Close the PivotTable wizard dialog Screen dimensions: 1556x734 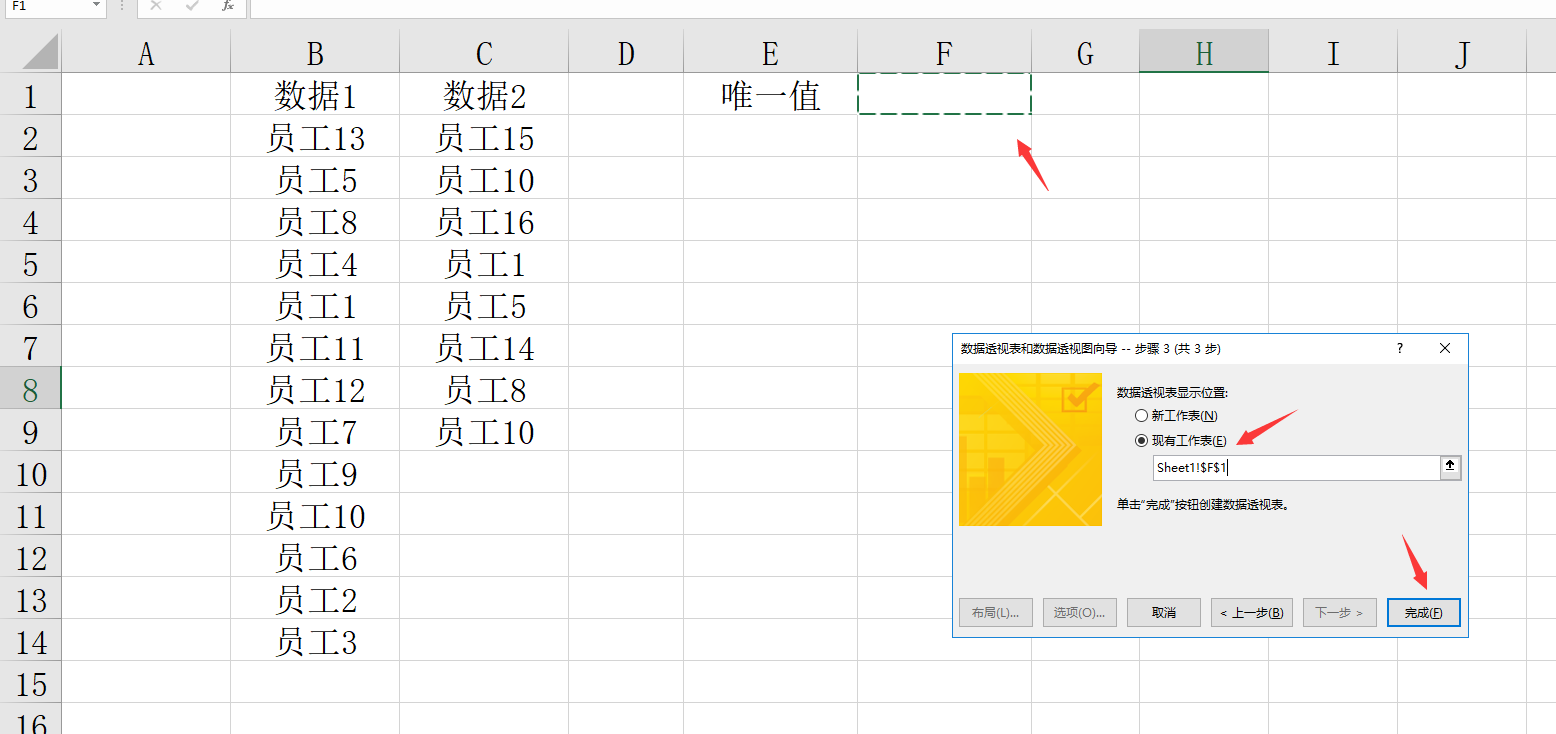[x=1444, y=348]
